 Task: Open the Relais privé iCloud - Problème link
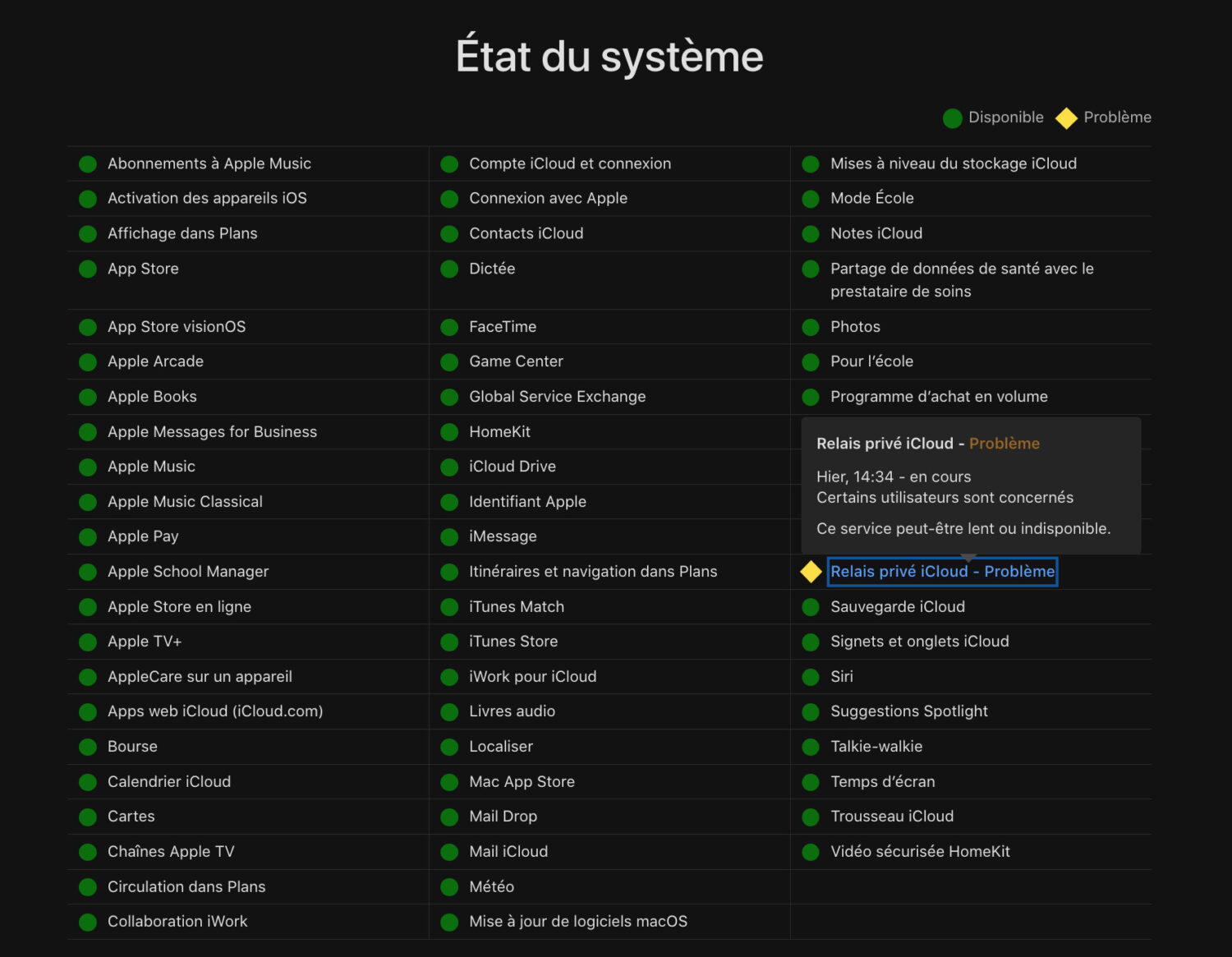[x=942, y=572]
